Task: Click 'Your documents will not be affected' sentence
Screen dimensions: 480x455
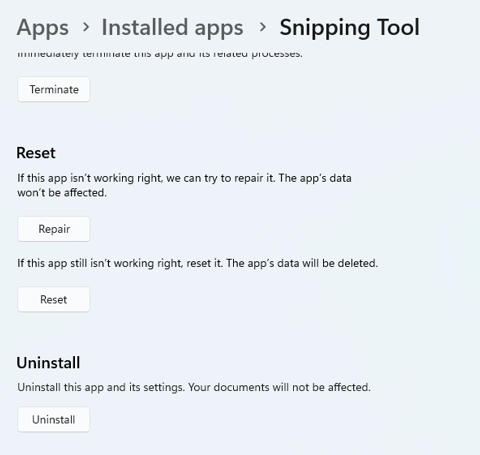Action: pos(279,387)
